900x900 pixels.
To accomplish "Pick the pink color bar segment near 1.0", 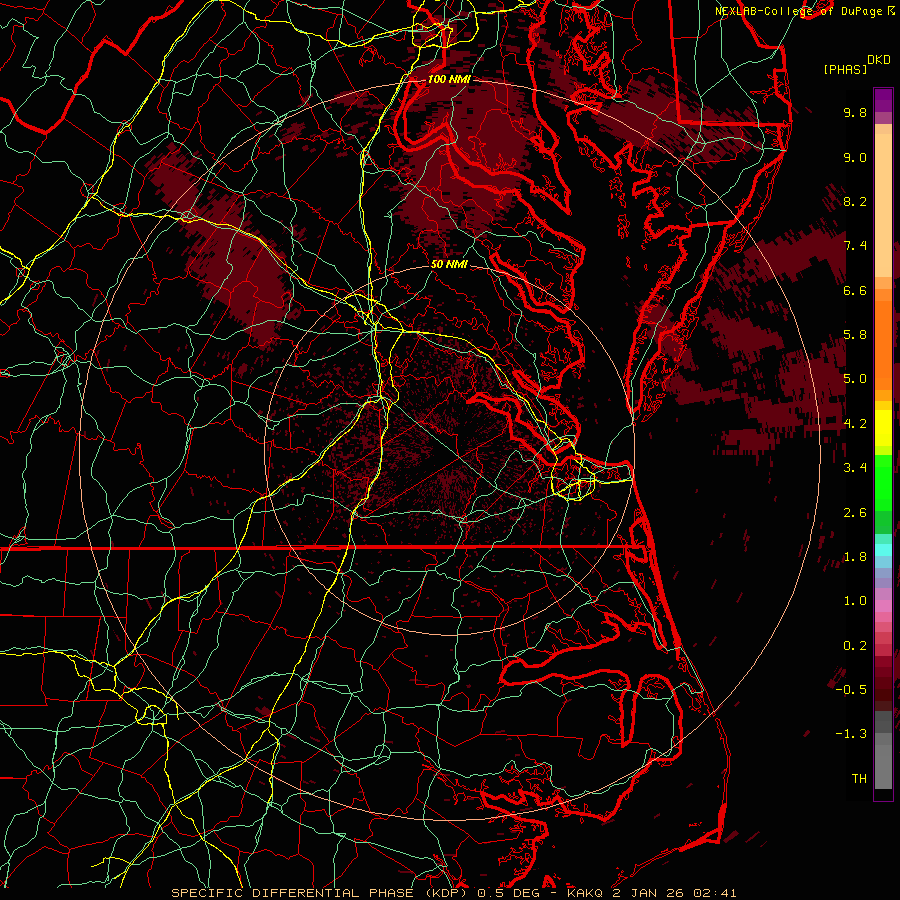I will tap(883, 606).
